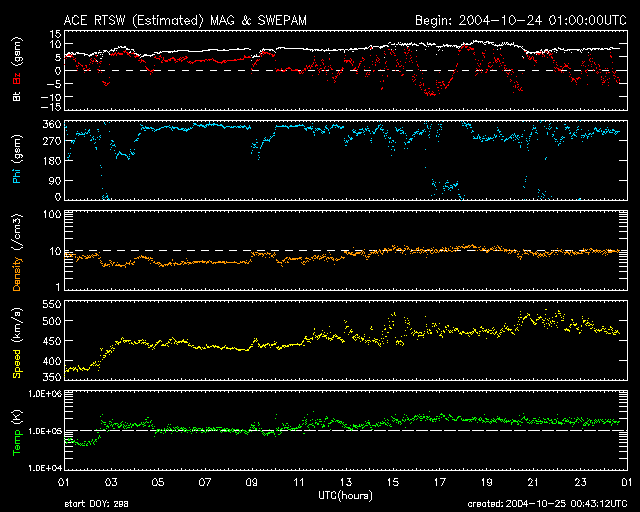Click the start DOY text at bottom left
Image resolution: width=640 pixels, height=512 pixels.
pyautogui.click(x=95, y=504)
